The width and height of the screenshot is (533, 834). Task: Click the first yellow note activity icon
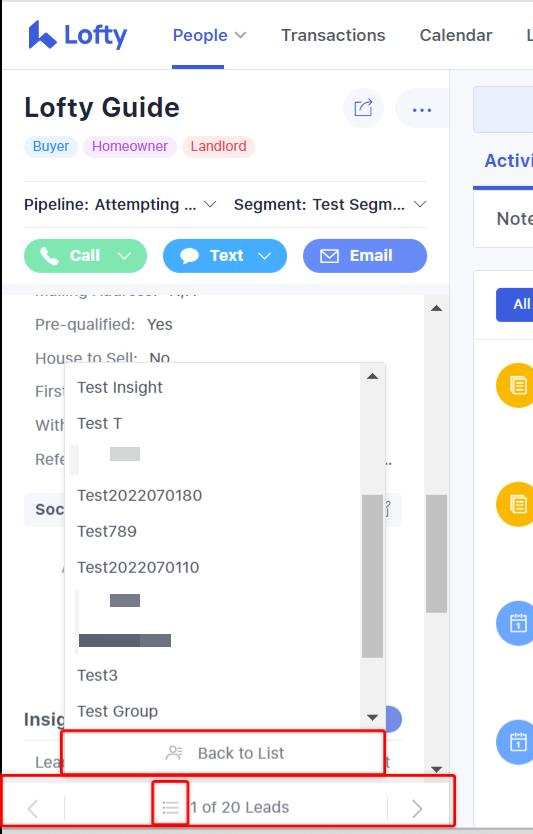tap(515, 385)
